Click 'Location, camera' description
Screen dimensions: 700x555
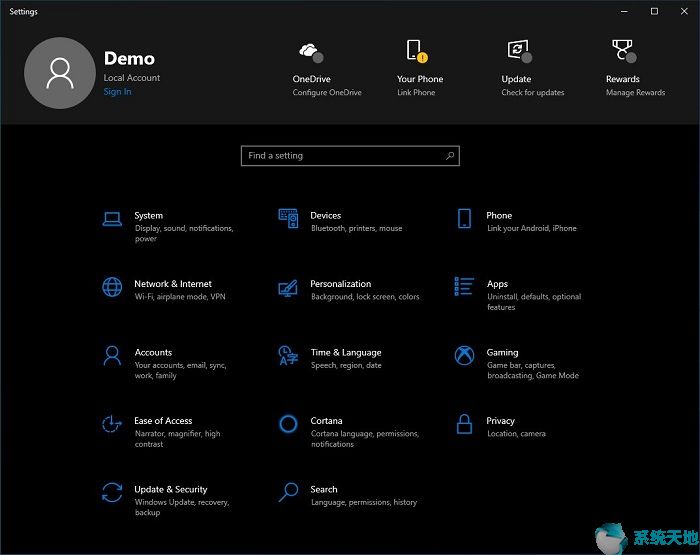pos(516,434)
